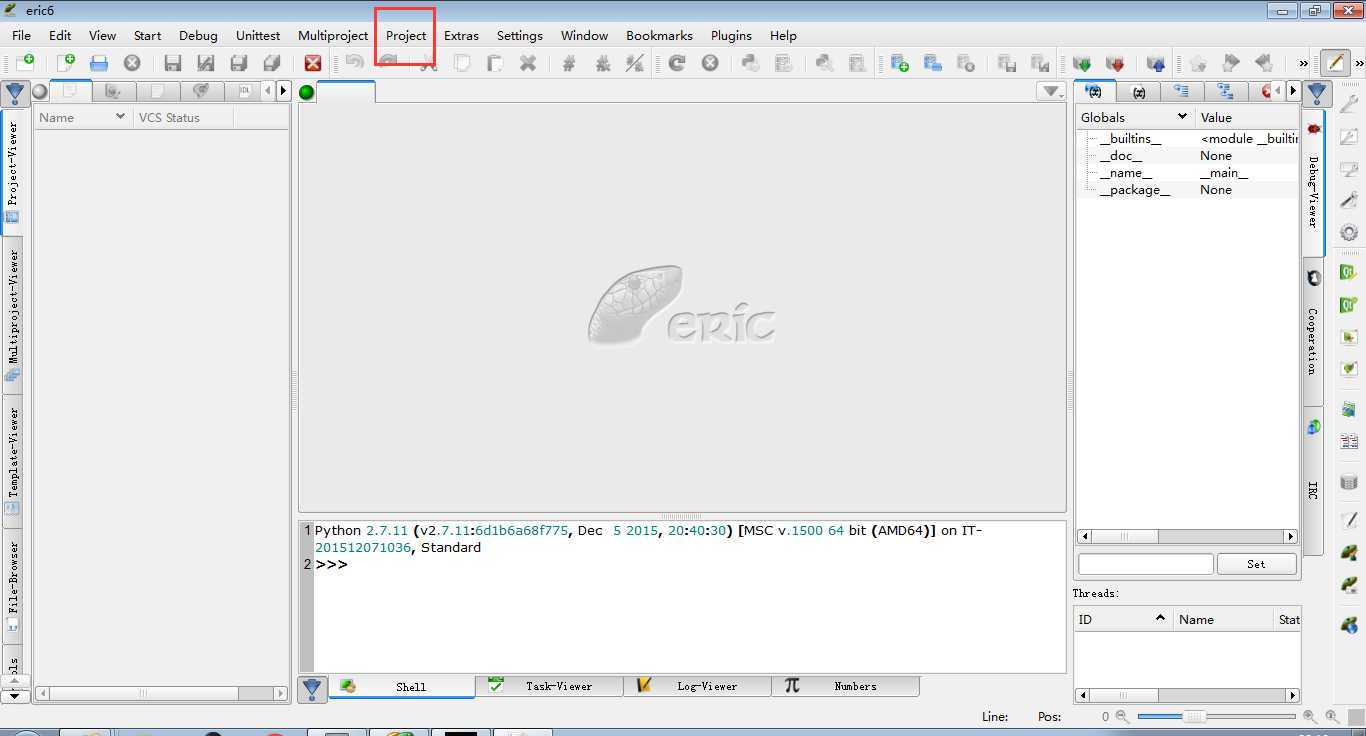Click the Open project blue document icon
This screenshot has height=736, width=1366.
tap(933, 63)
